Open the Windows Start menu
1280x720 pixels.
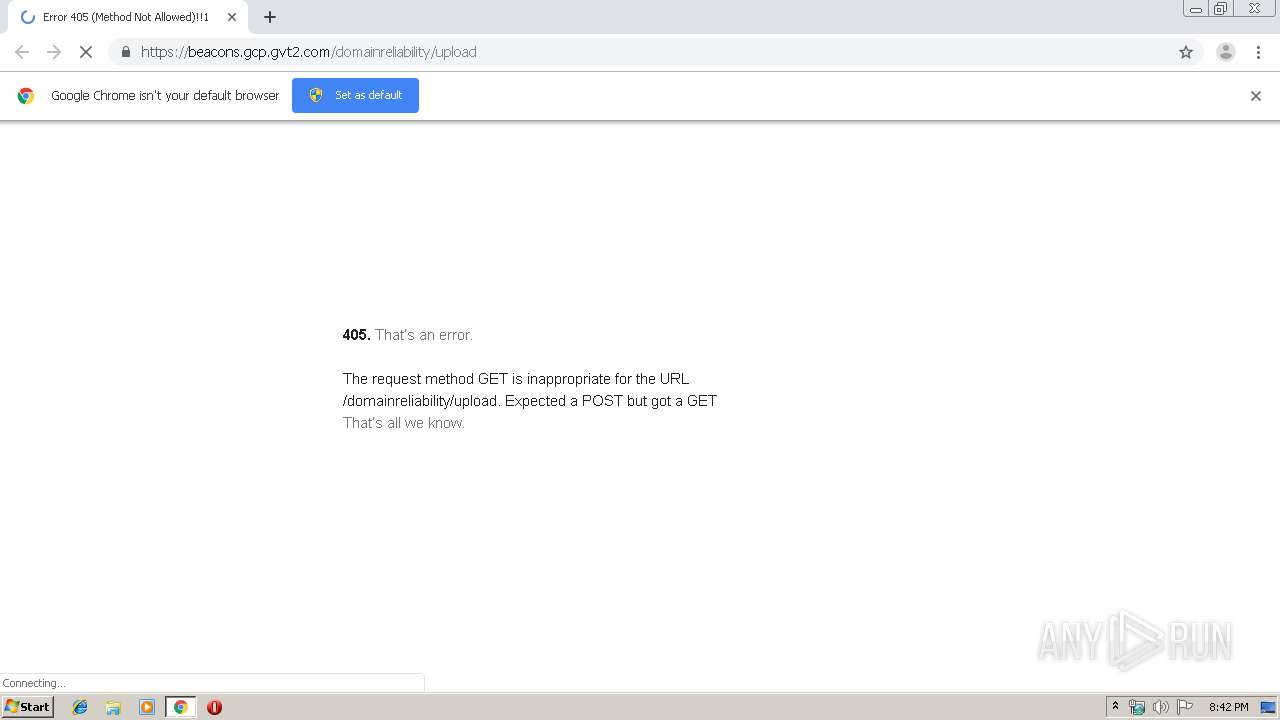tap(27, 707)
